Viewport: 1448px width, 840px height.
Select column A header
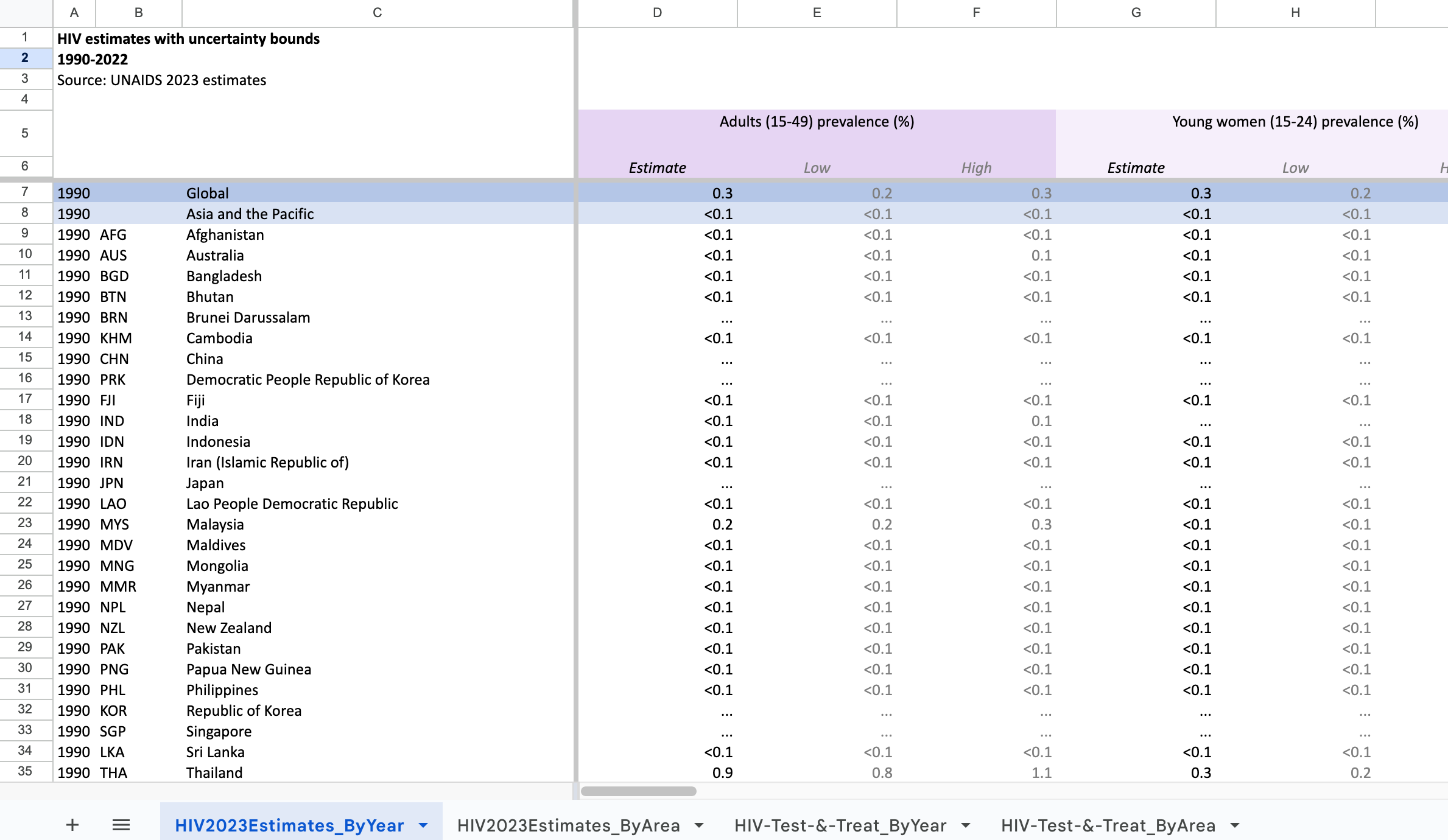74,13
